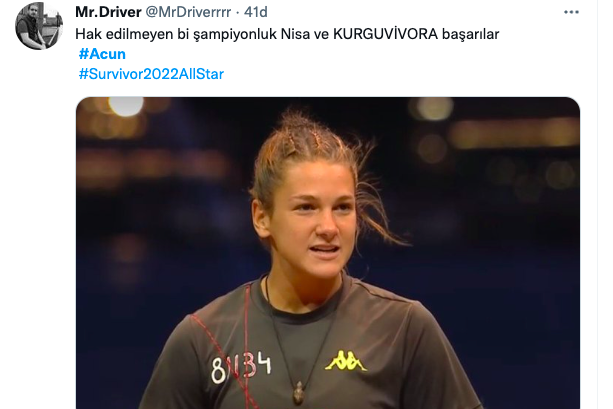The height and width of the screenshot is (409, 613).
Task: Open the #Survivor2022AllStar hashtag
Action: pos(151,74)
